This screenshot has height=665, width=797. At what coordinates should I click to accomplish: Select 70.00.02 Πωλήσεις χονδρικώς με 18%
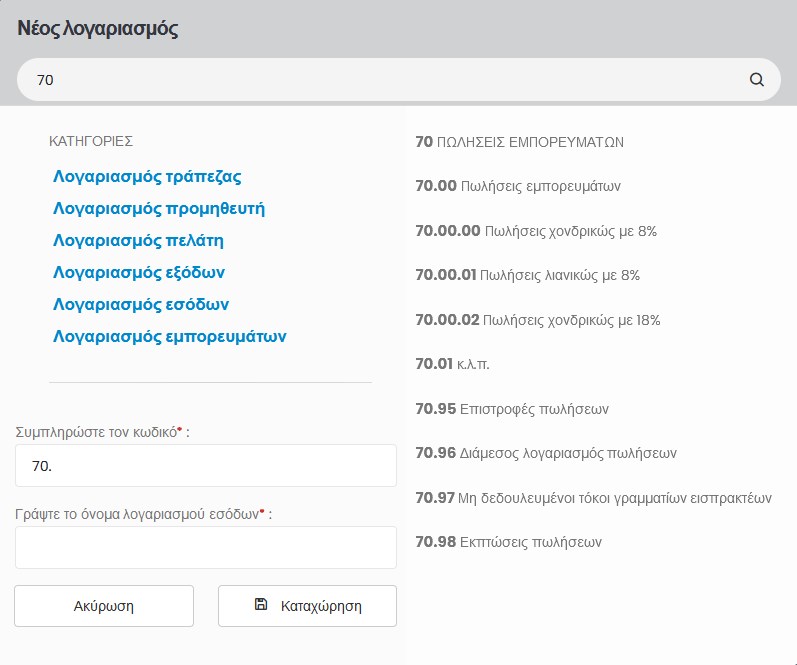click(x=537, y=320)
